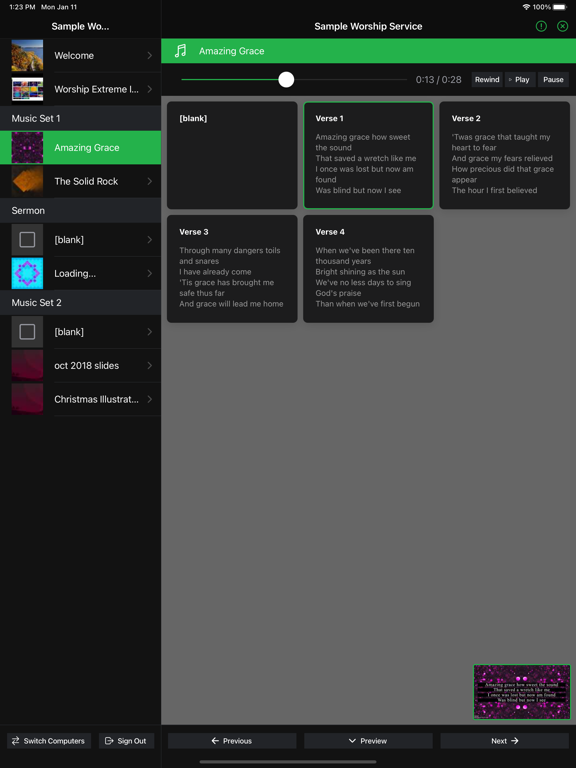
Task: Click the Play button
Action: [x=520, y=79]
